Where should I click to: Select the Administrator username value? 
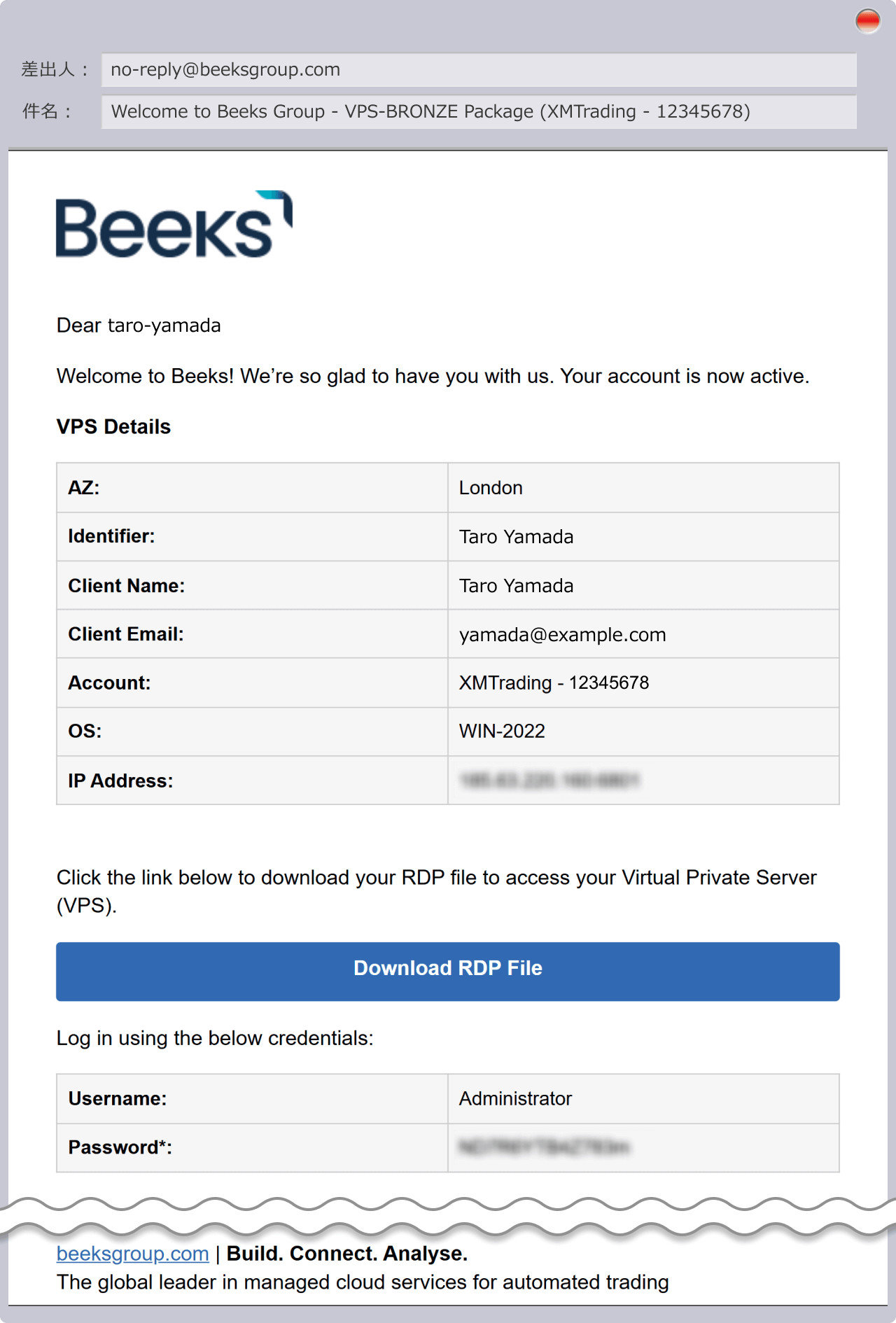pos(515,1099)
